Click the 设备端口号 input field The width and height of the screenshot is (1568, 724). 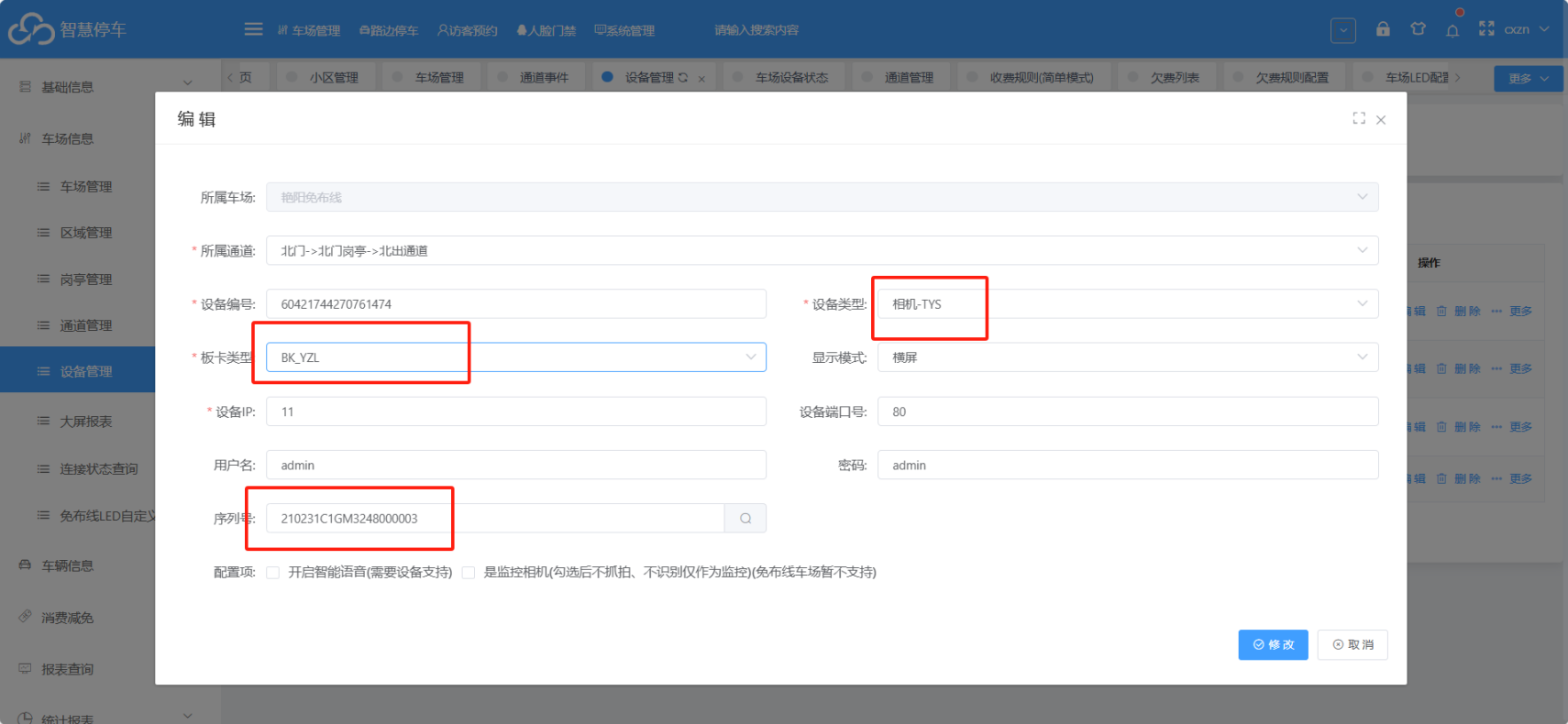click(x=1128, y=411)
